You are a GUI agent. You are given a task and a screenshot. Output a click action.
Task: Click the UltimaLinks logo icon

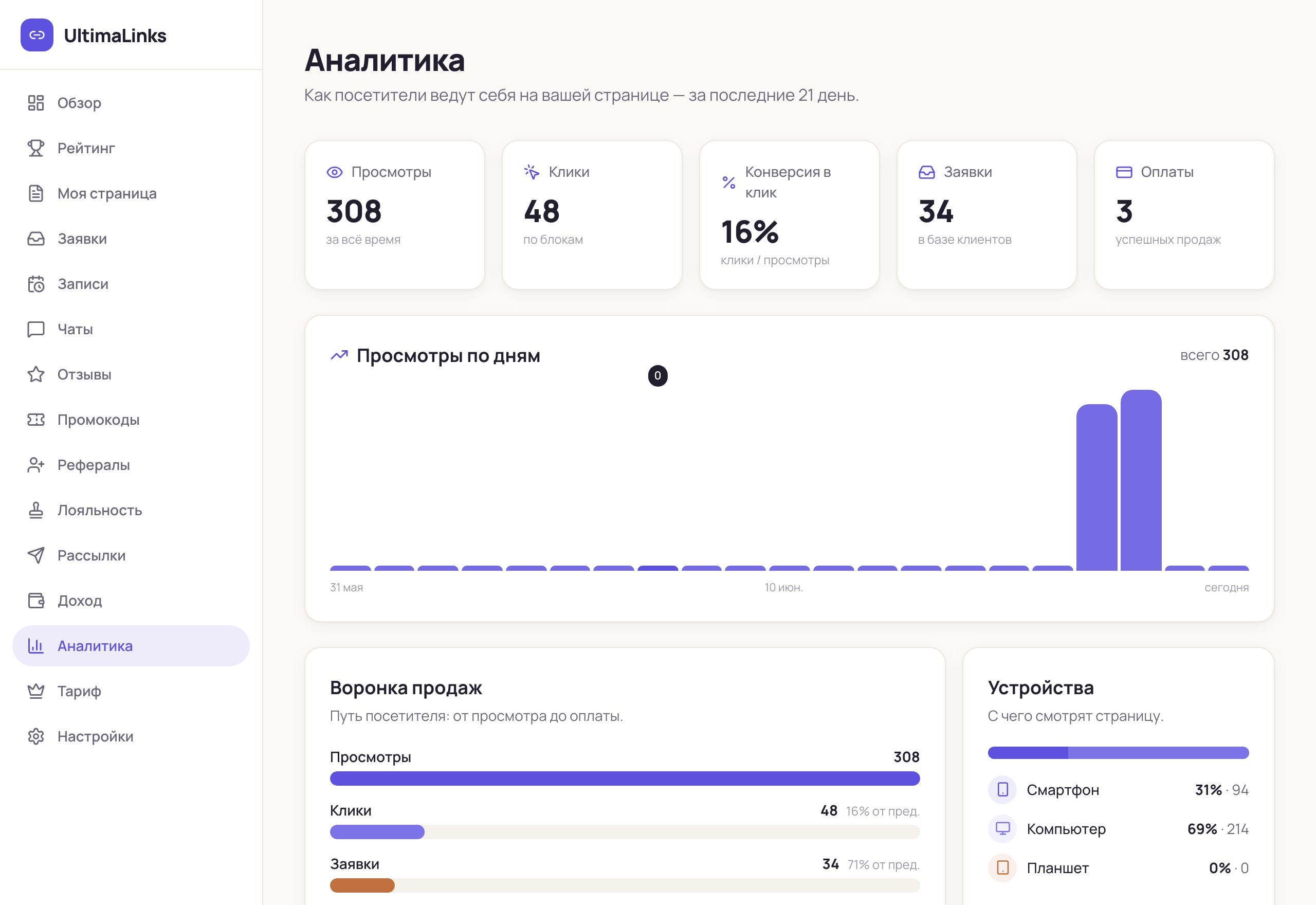click(x=37, y=35)
